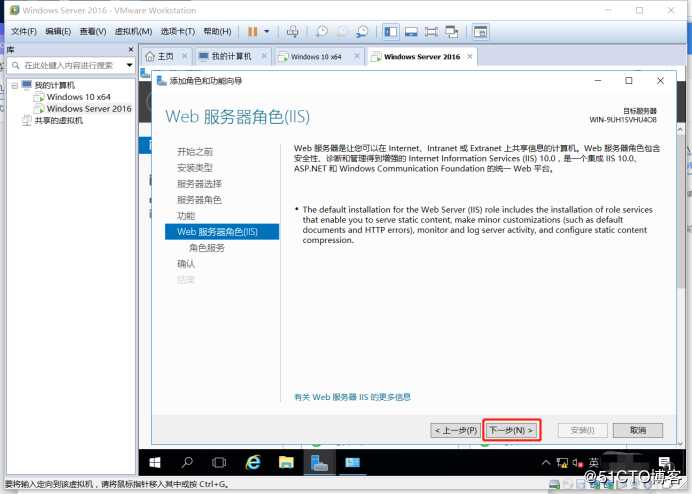Select 共享的虚拟机 in library tree
This screenshot has height=494, width=692.
[x=58, y=120]
